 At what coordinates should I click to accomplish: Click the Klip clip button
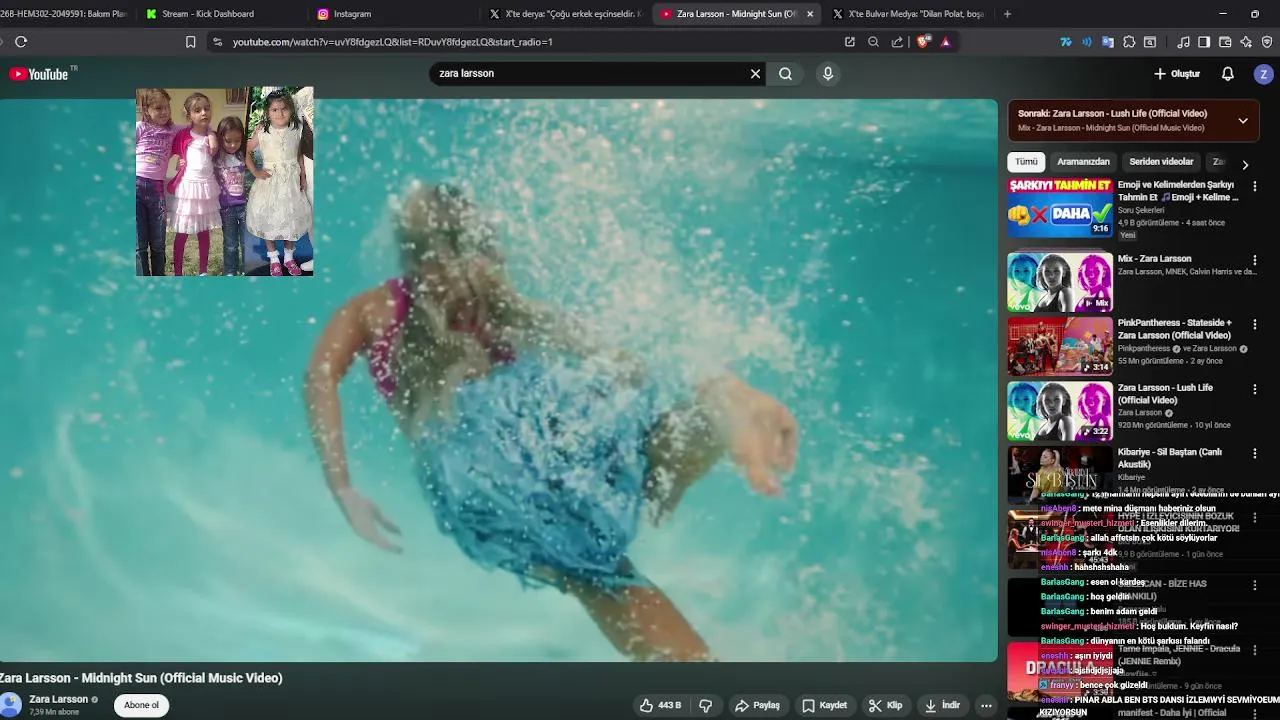tap(885, 705)
